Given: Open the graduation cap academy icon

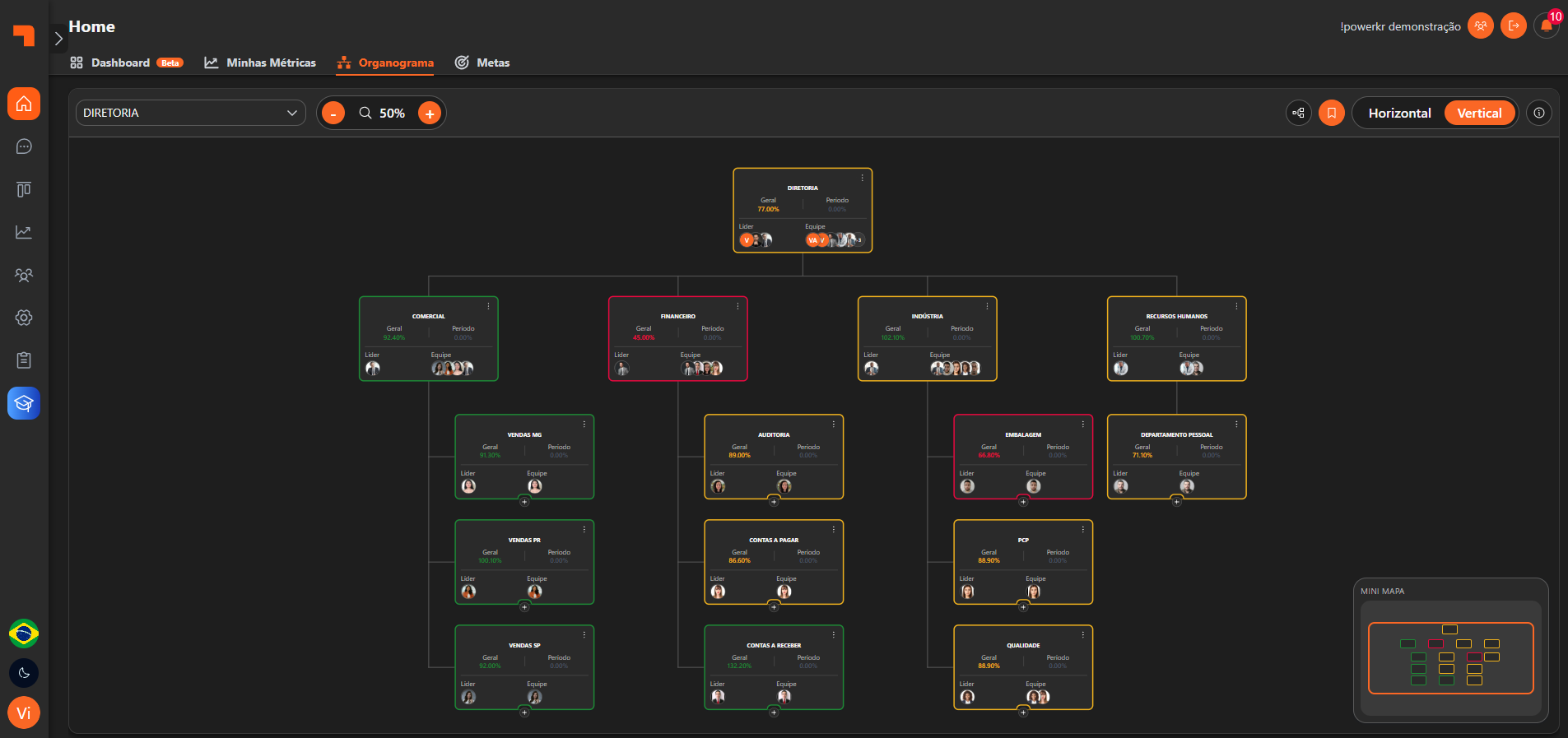Looking at the screenshot, I should [24, 403].
